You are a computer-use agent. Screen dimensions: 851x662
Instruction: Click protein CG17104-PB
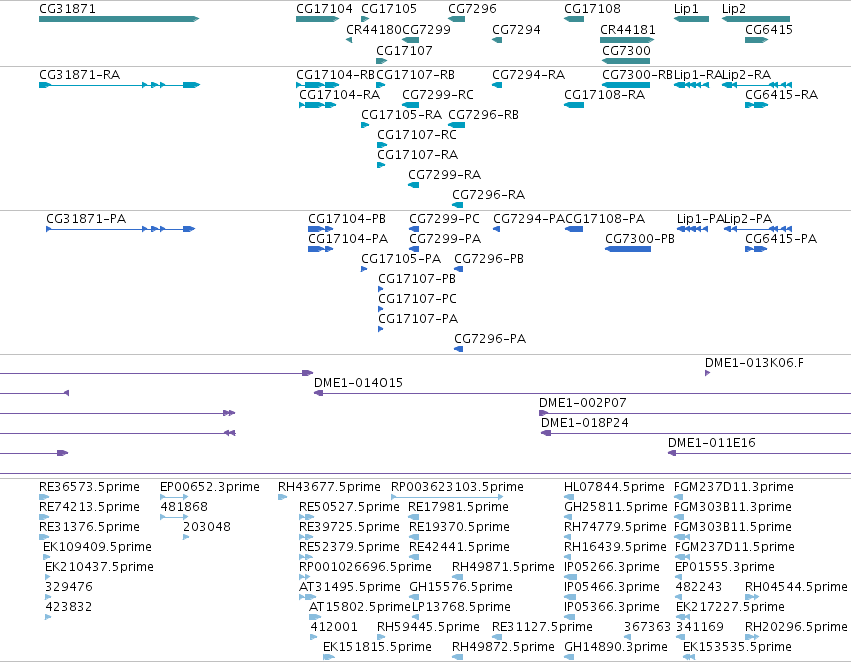pos(320,229)
